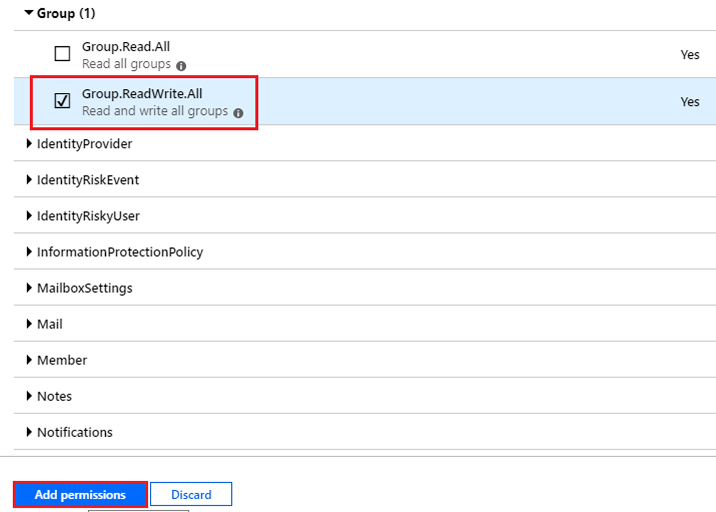Expand the MailboxSettings section
The image size is (716, 512).
tap(29, 288)
